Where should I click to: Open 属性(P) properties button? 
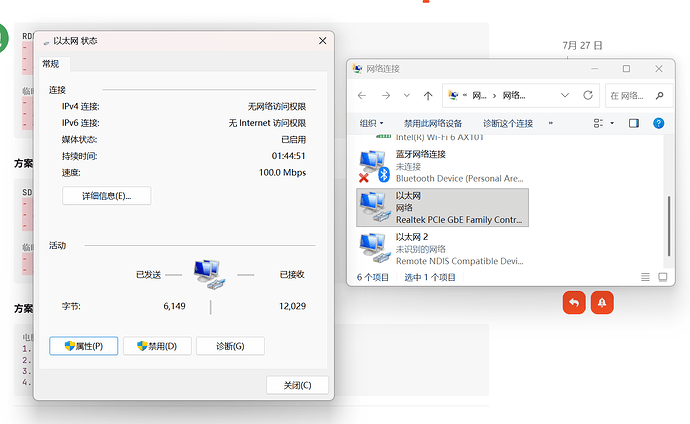coord(84,346)
